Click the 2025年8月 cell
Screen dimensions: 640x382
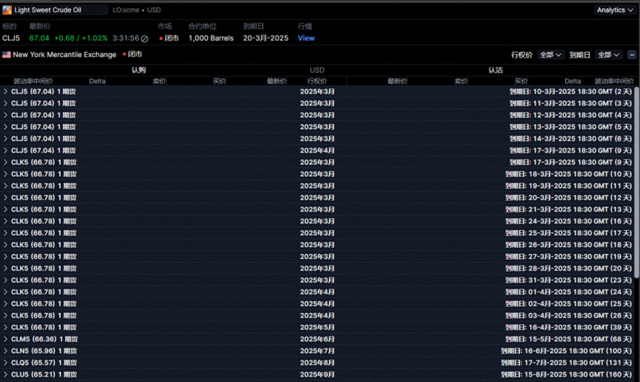pos(317,363)
